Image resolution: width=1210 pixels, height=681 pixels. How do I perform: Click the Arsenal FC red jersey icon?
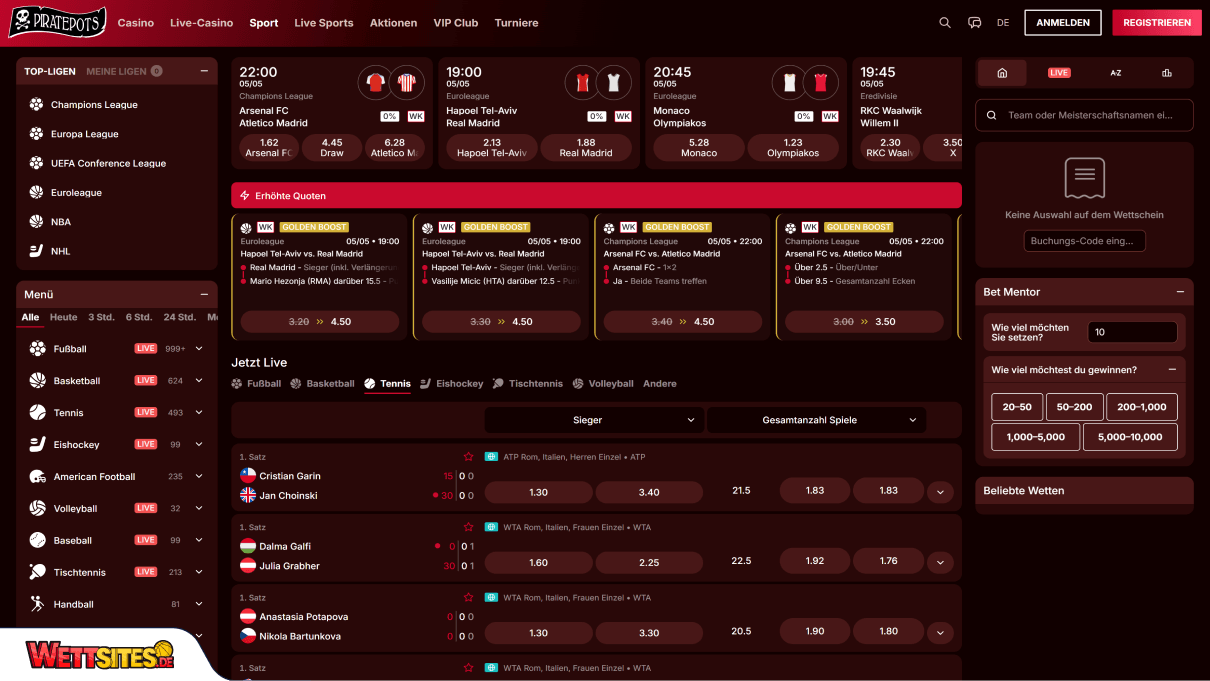click(x=376, y=82)
